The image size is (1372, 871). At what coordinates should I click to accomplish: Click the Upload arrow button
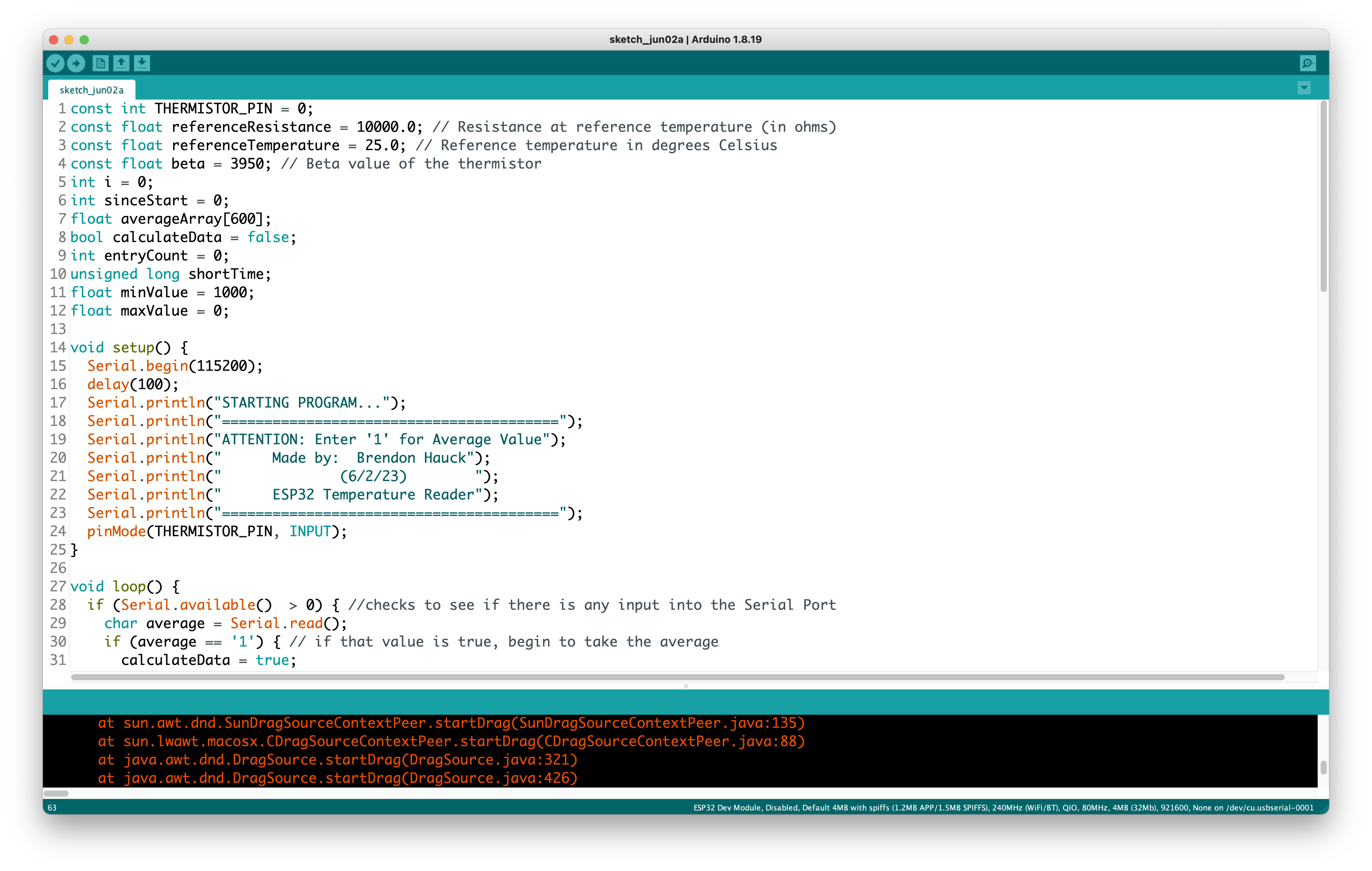click(76, 63)
